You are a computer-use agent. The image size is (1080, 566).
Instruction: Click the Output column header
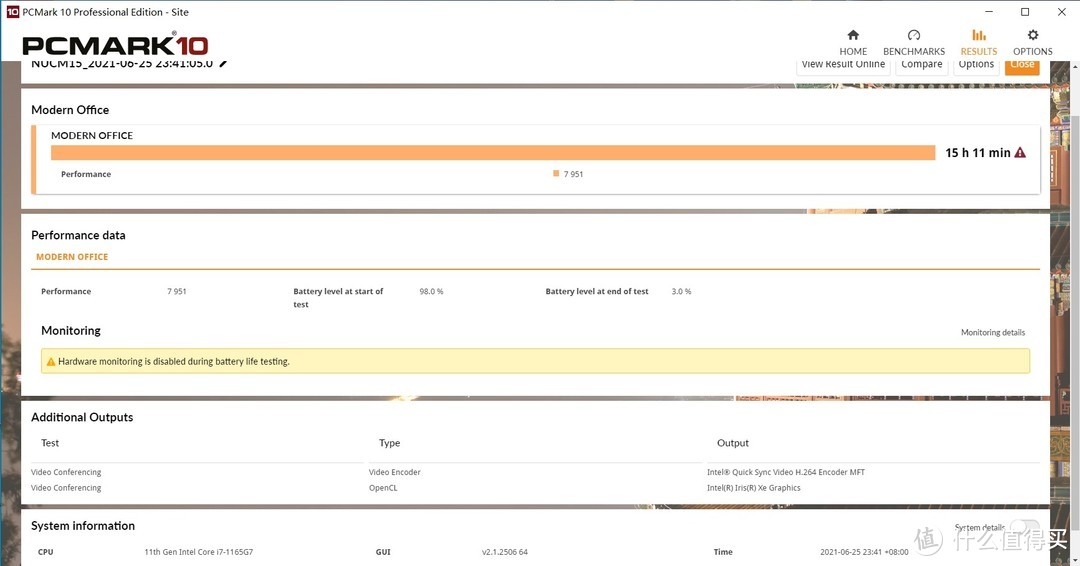coord(732,443)
